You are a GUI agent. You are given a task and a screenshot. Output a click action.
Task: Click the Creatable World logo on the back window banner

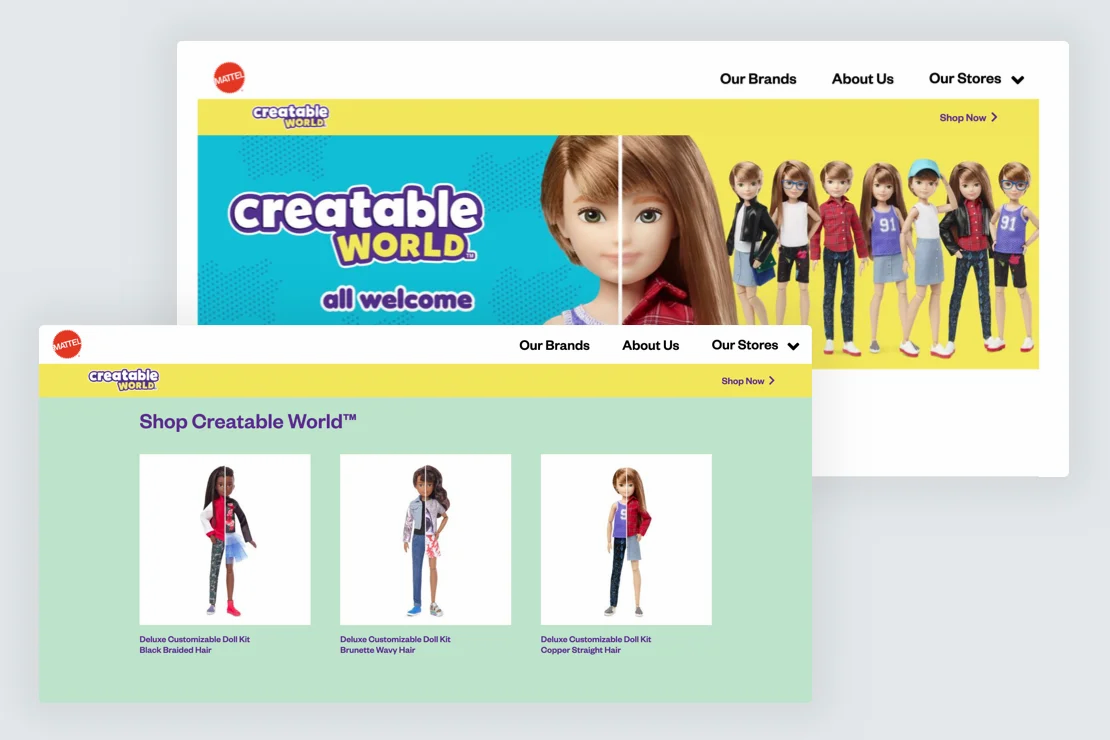click(292, 117)
